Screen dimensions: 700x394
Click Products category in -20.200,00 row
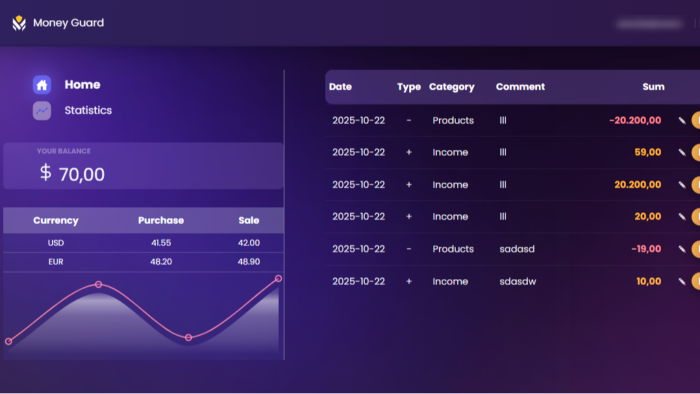point(453,120)
